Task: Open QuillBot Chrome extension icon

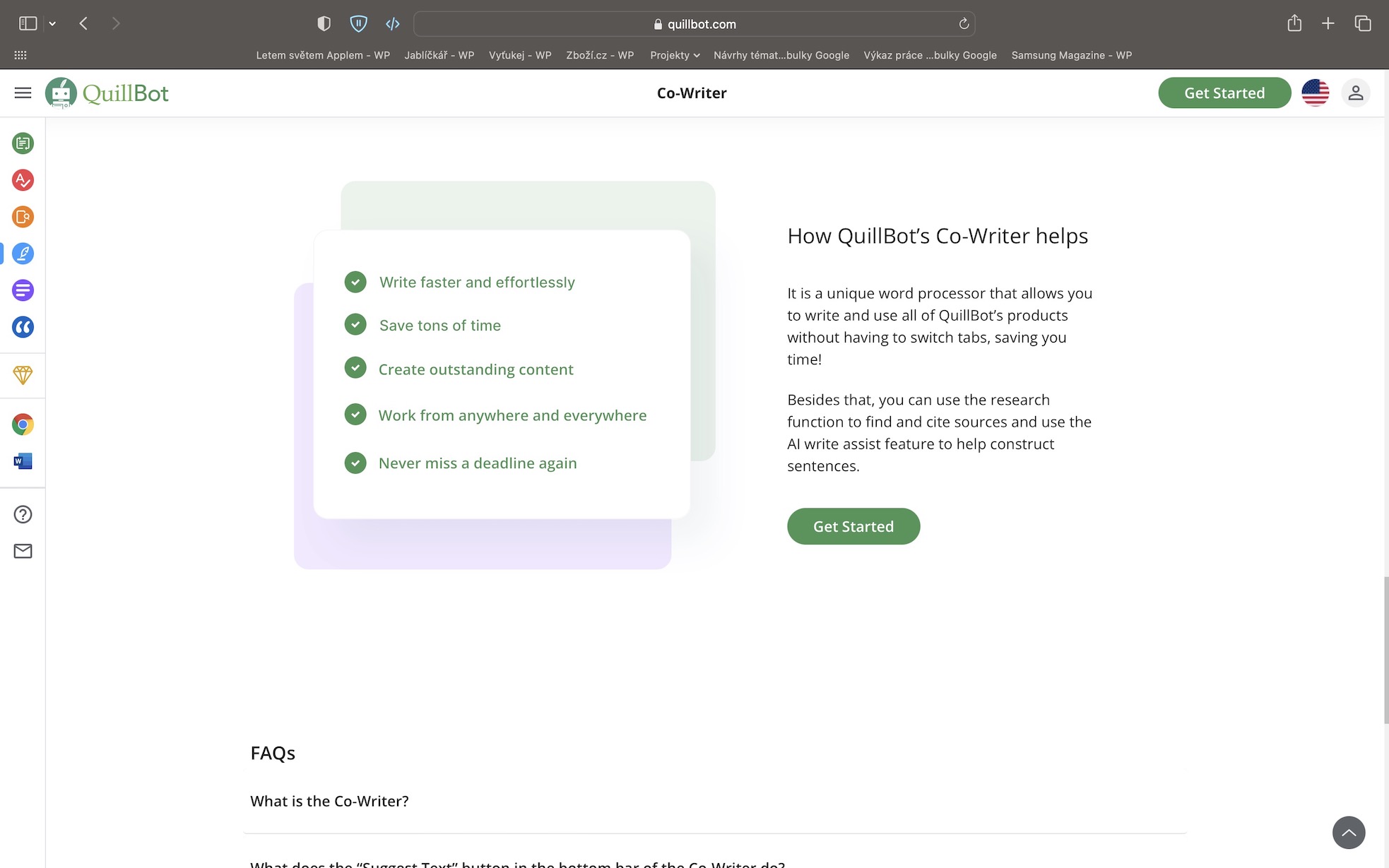Action: point(23,424)
